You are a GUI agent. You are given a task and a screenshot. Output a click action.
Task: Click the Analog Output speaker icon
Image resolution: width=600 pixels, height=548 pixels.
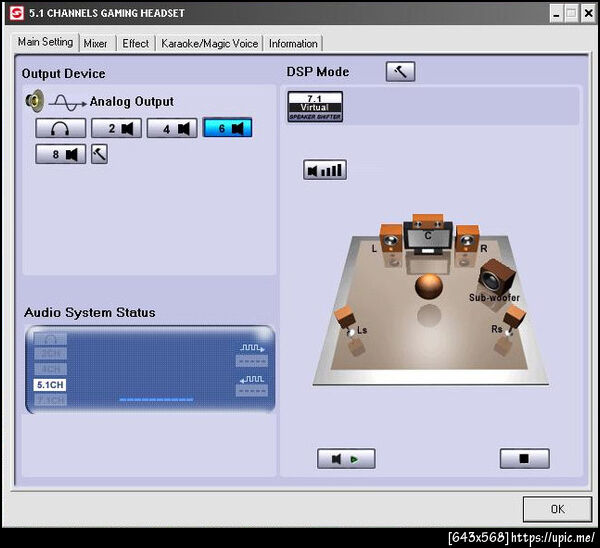(x=35, y=101)
